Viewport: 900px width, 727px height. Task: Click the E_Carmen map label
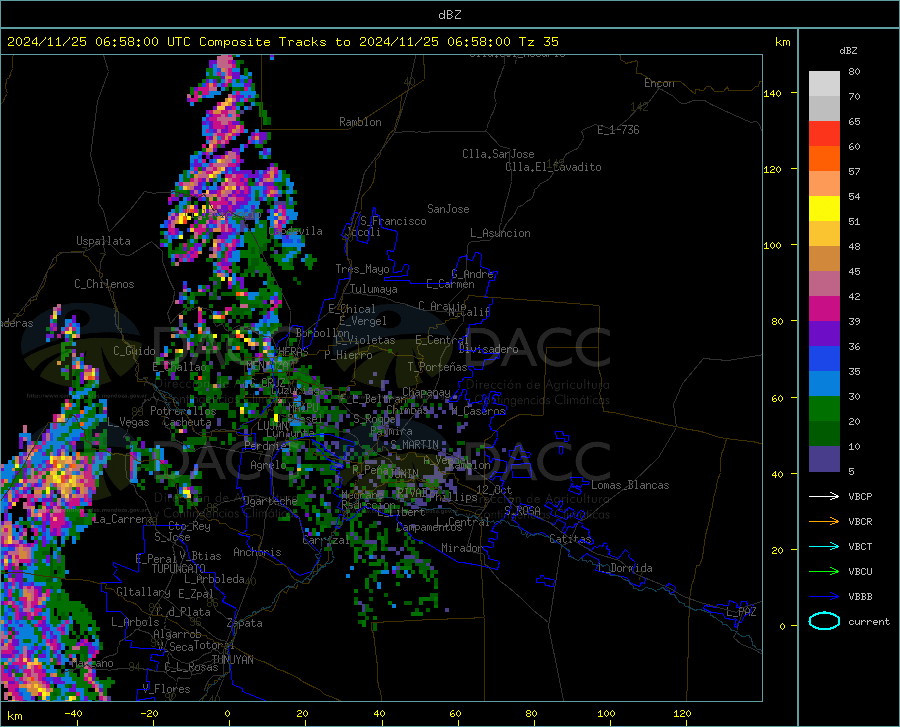click(x=450, y=284)
